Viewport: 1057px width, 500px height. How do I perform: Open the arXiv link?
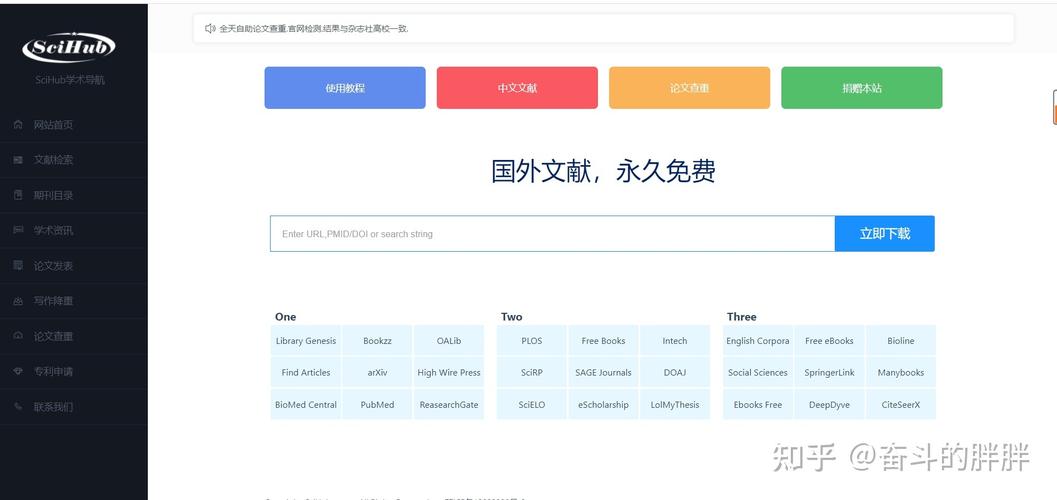tap(378, 373)
